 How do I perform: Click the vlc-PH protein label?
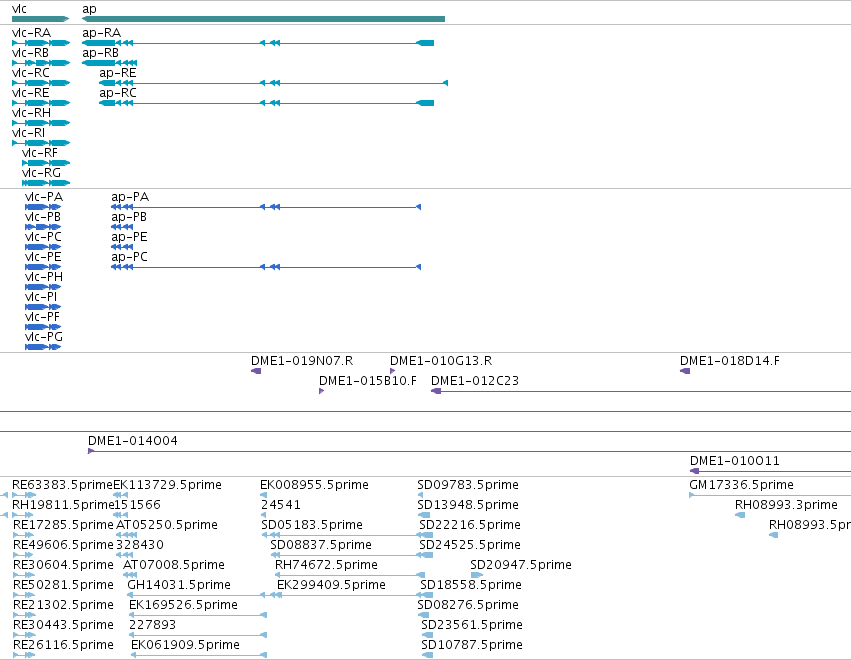point(44,277)
